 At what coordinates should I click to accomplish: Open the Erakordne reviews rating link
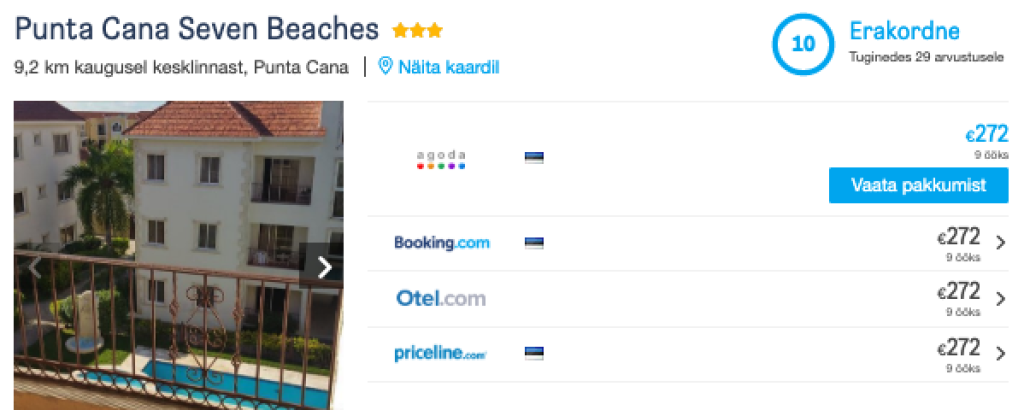tap(904, 31)
